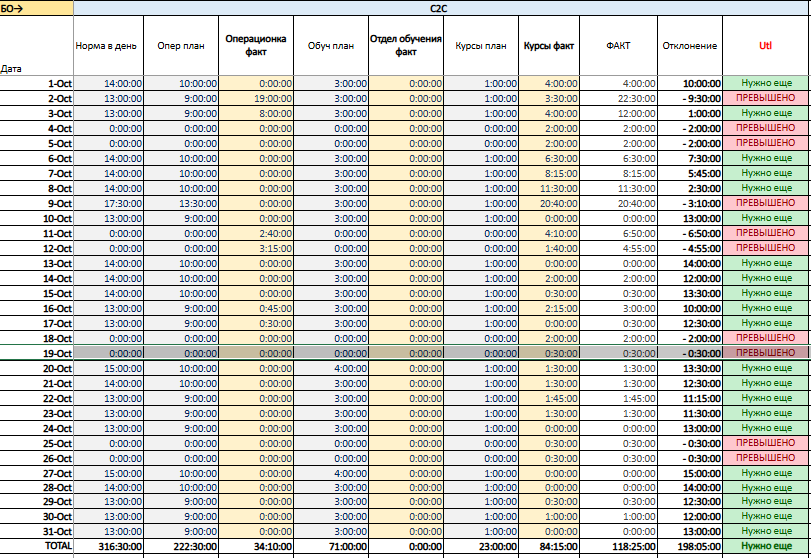Screen dimensions: 811x558
Task: Click the Отдел обучения факт header
Action: [406, 46]
